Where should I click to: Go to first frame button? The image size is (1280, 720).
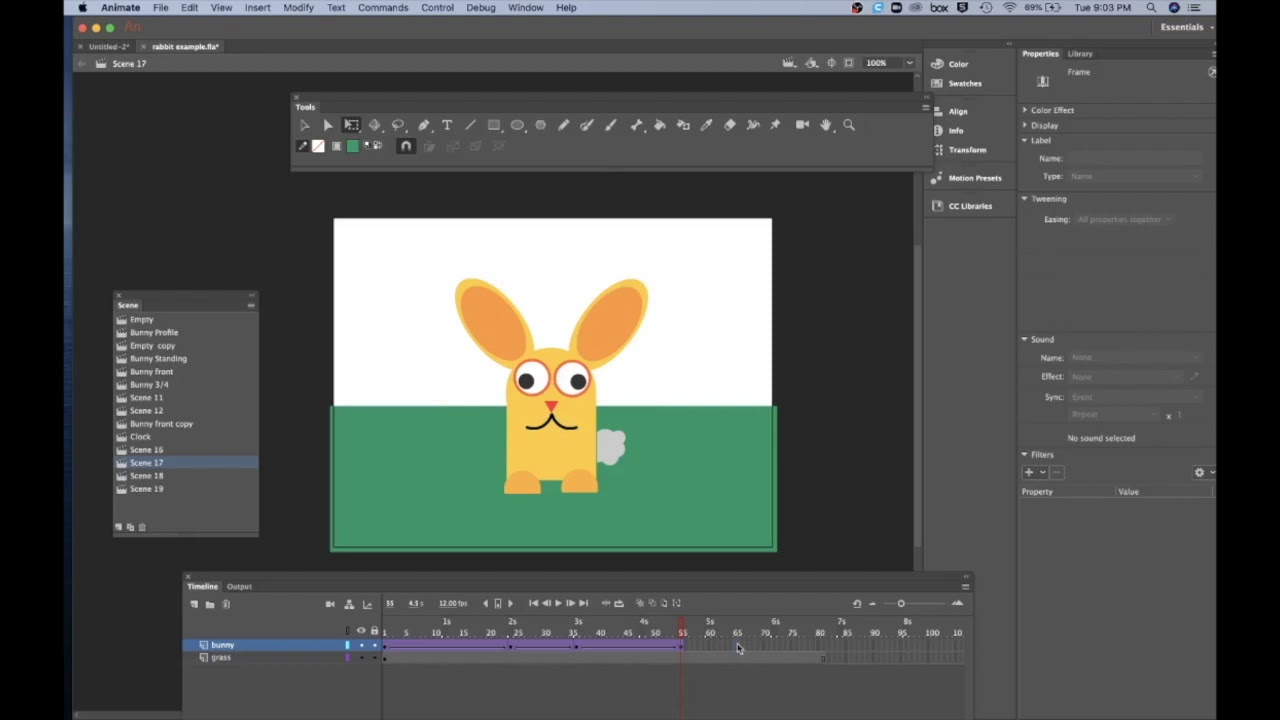(533, 604)
